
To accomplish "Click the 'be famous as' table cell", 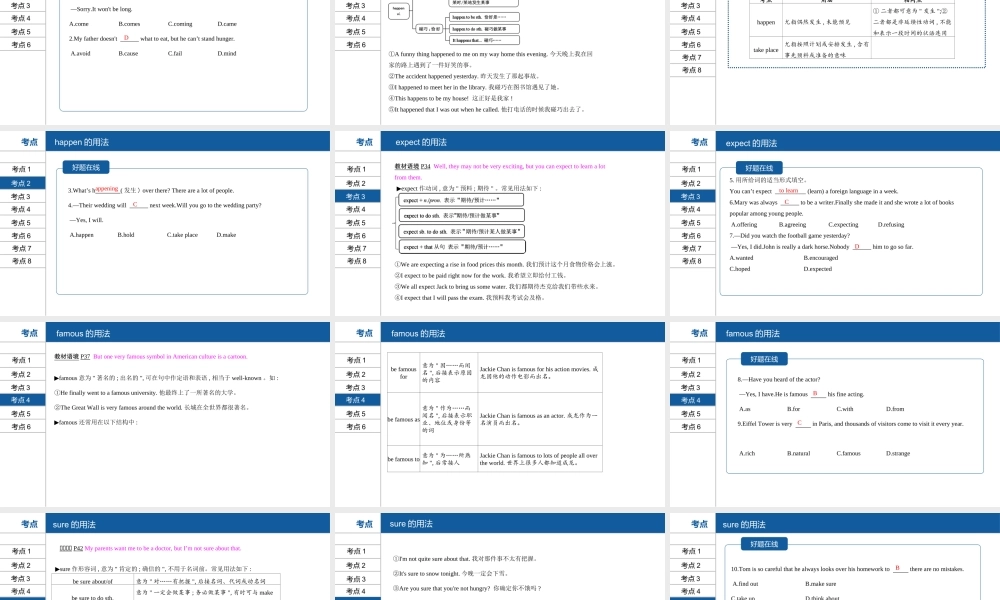I will click(x=403, y=420).
